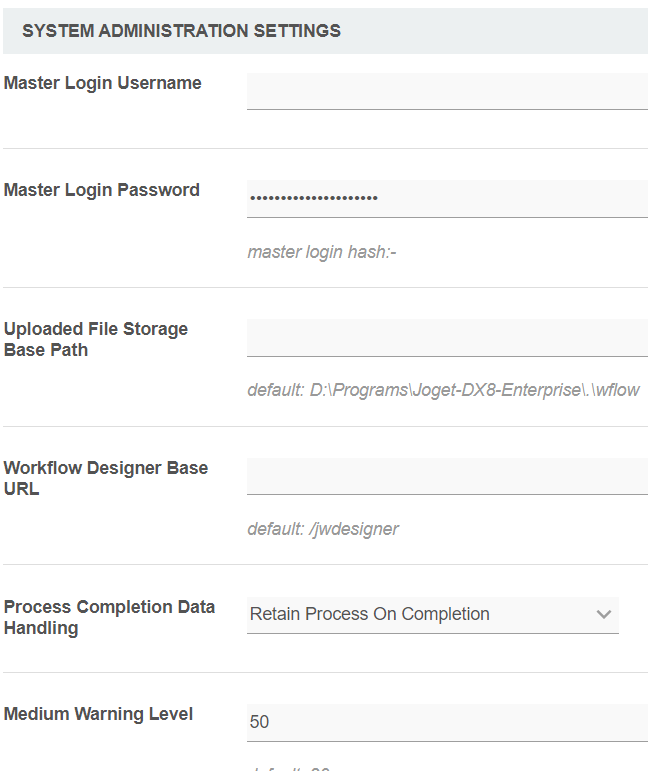Click the Medium Warning Level label
Image resolution: width=648 pixels, height=771 pixels.
[99, 714]
